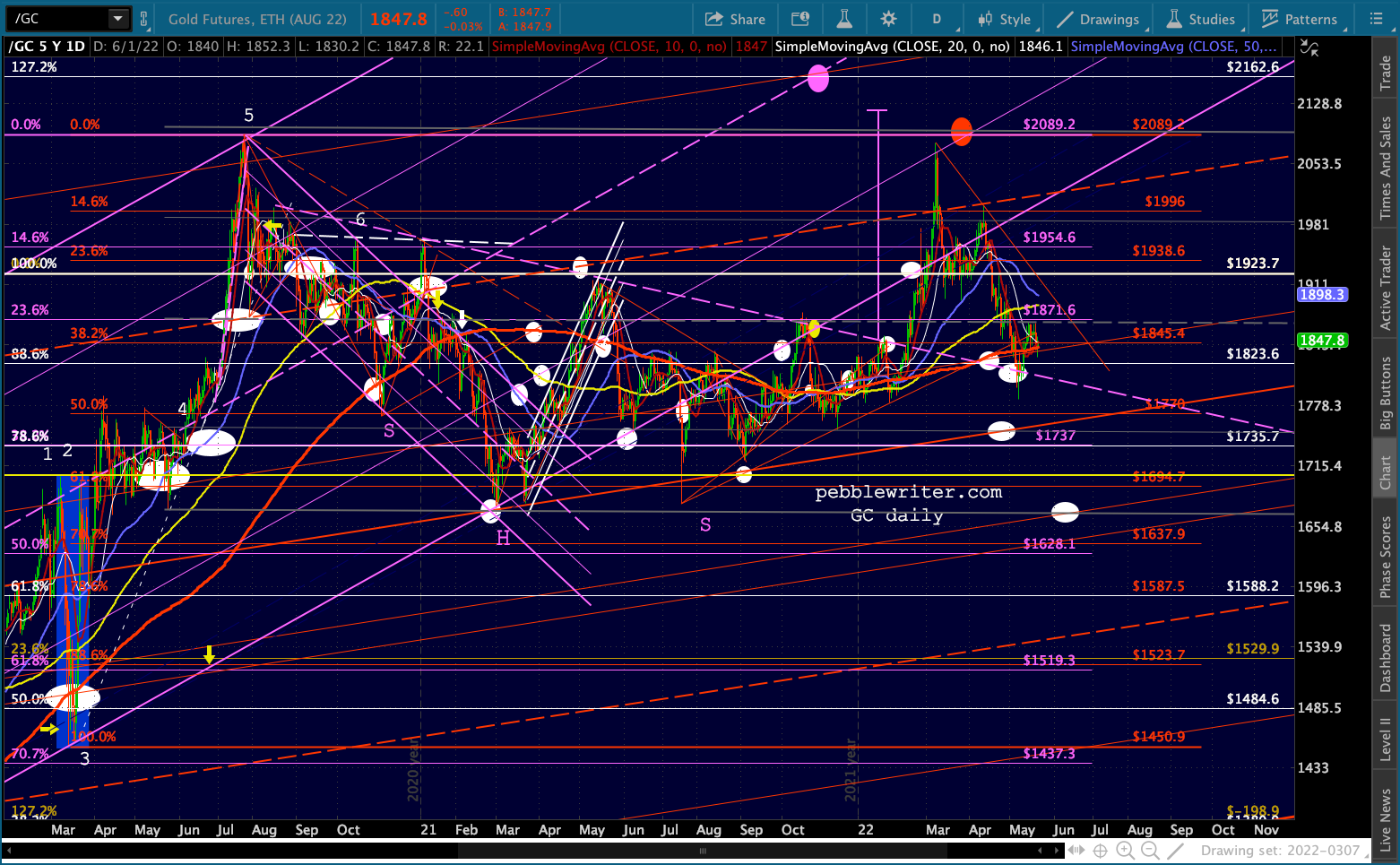
Task: Click the red $1587.5 level label
Action: (x=1159, y=586)
